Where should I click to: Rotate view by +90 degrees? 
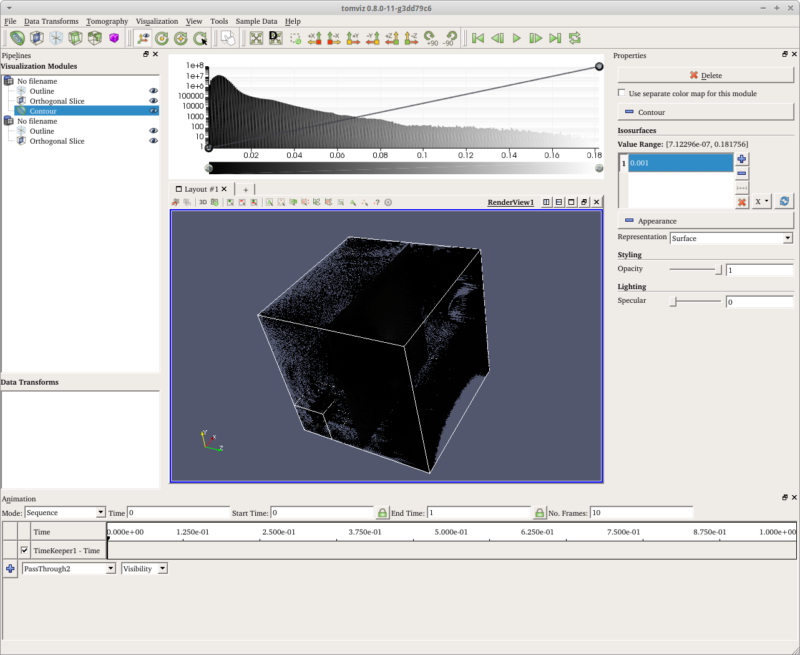click(429, 38)
